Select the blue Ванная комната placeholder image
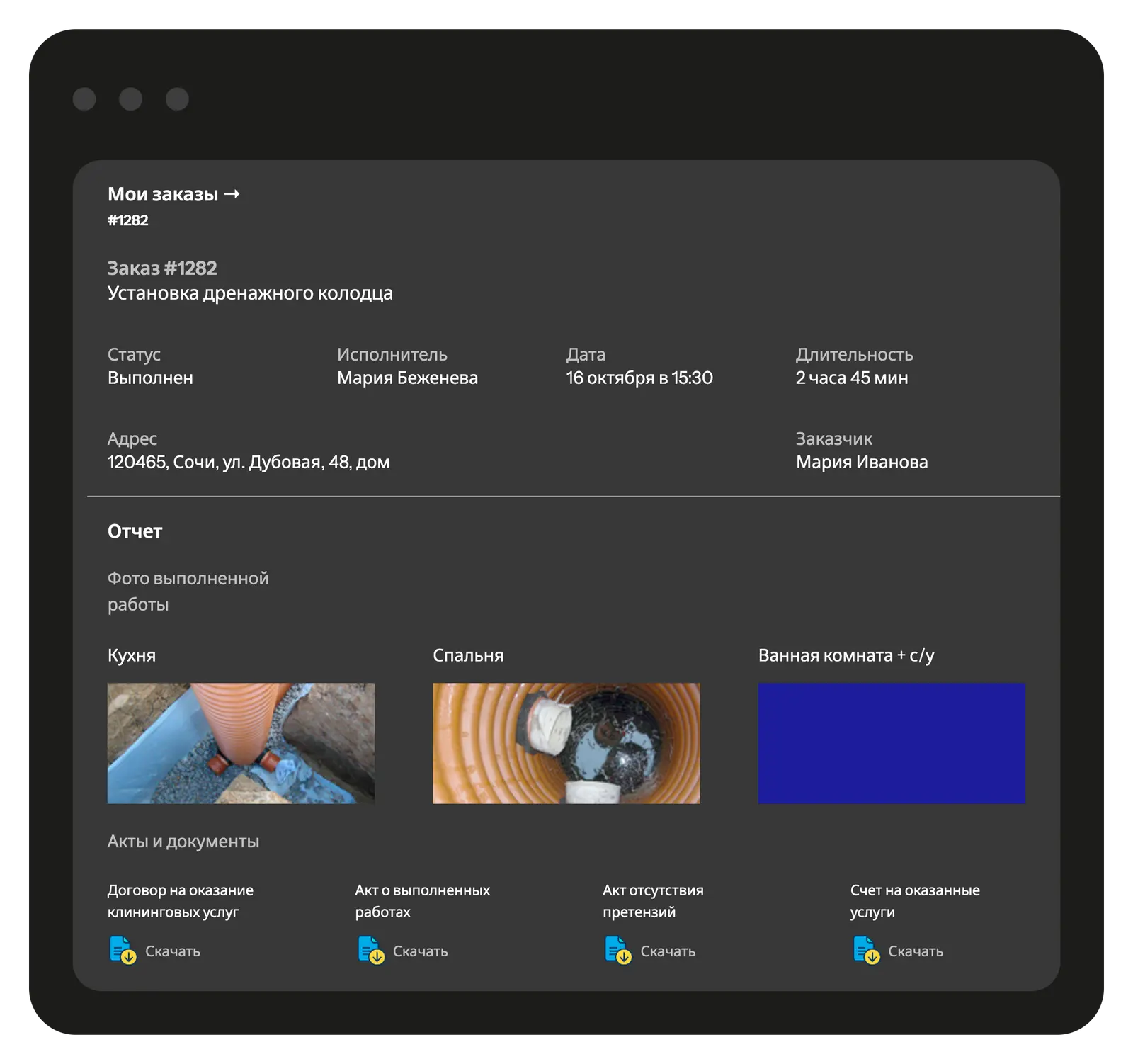Image resolution: width=1133 pixels, height=1064 pixels. pyautogui.click(x=892, y=743)
